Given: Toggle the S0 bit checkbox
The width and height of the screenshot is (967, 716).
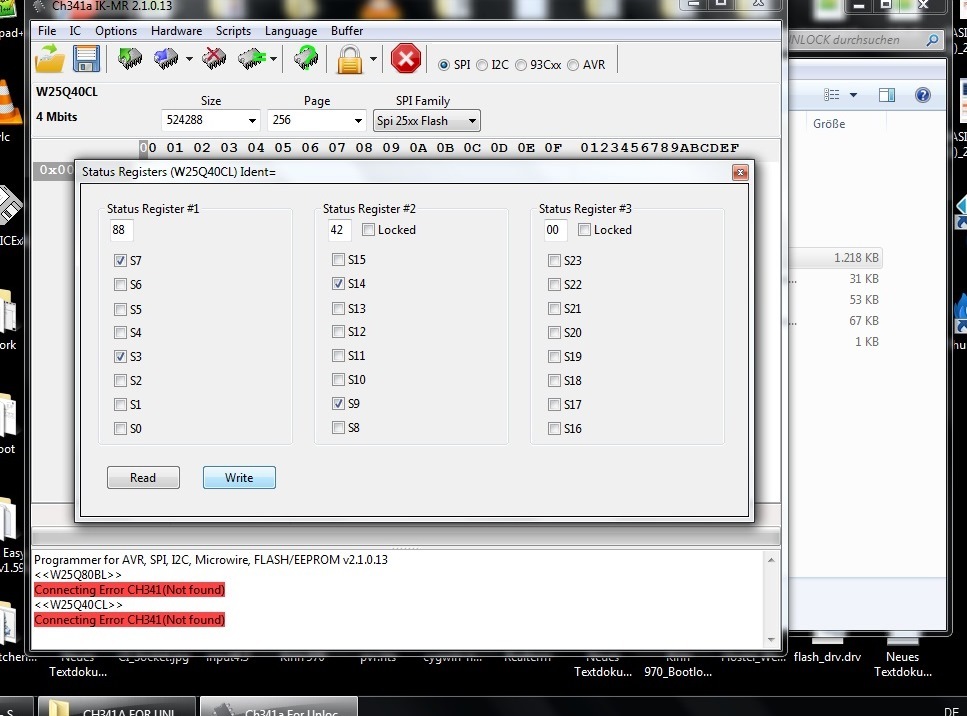Looking at the screenshot, I should (120, 428).
